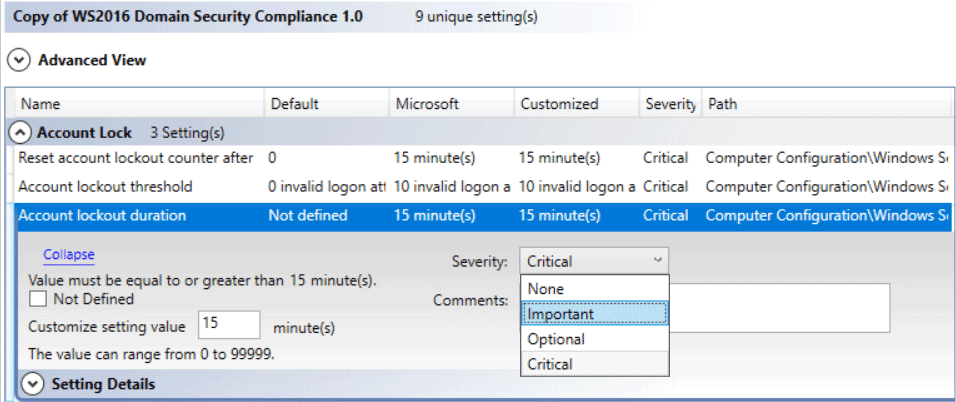Sort by the Name column header
The width and height of the screenshot is (956, 402).
[x=141, y=104]
